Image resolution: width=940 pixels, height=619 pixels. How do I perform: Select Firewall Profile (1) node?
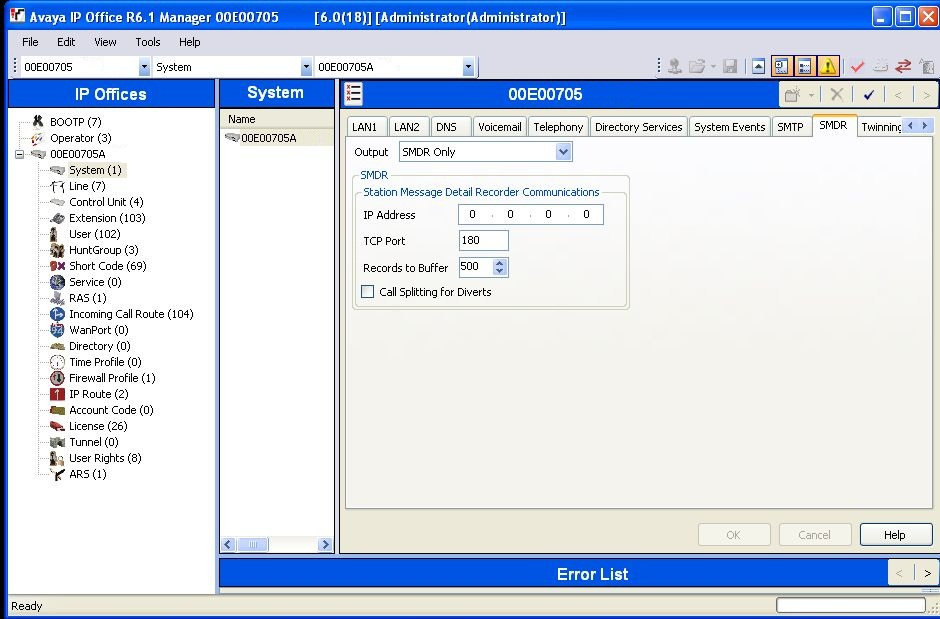coord(112,378)
